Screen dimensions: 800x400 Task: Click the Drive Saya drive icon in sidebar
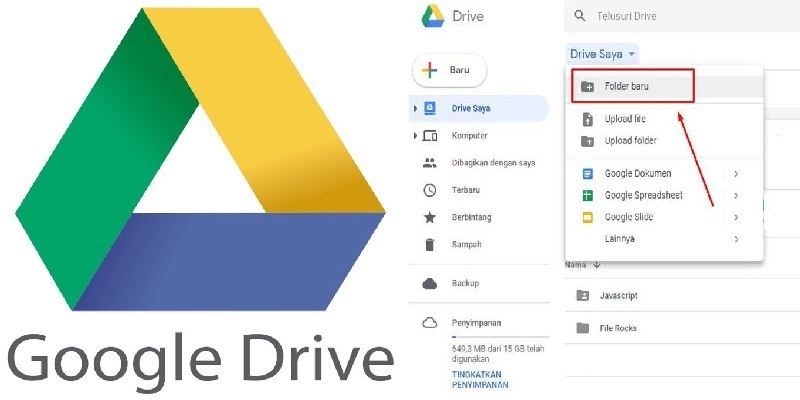(430, 108)
